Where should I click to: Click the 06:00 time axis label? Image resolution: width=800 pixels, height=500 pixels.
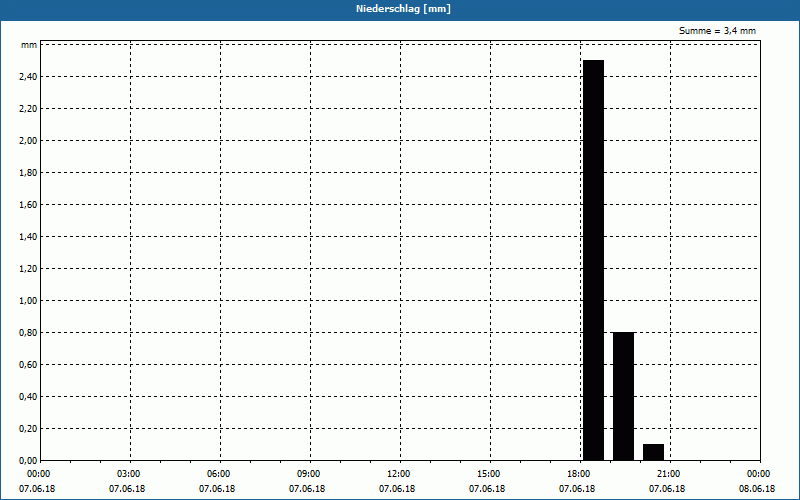tap(219, 474)
